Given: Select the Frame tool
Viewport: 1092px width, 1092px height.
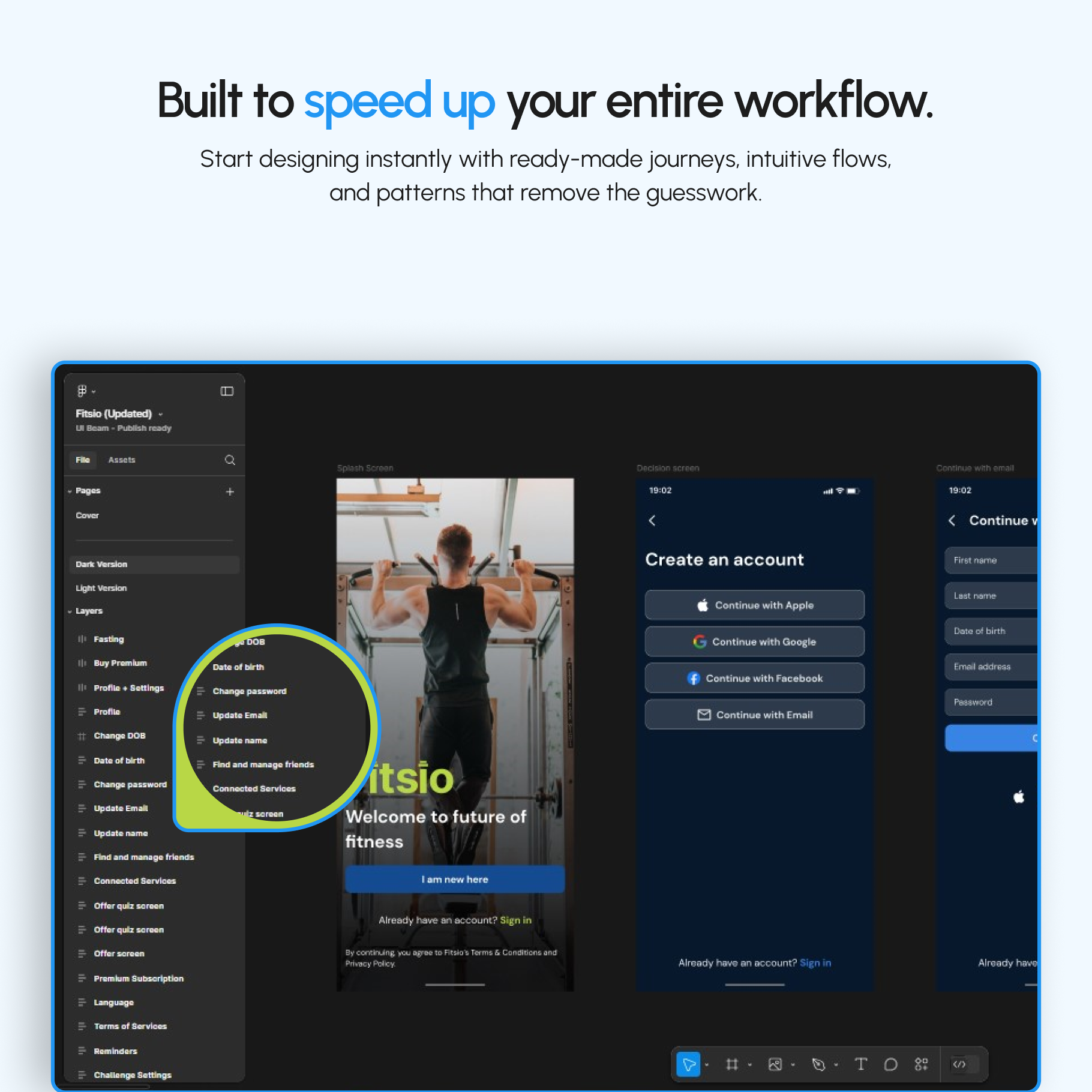Looking at the screenshot, I should point(731,1064).
